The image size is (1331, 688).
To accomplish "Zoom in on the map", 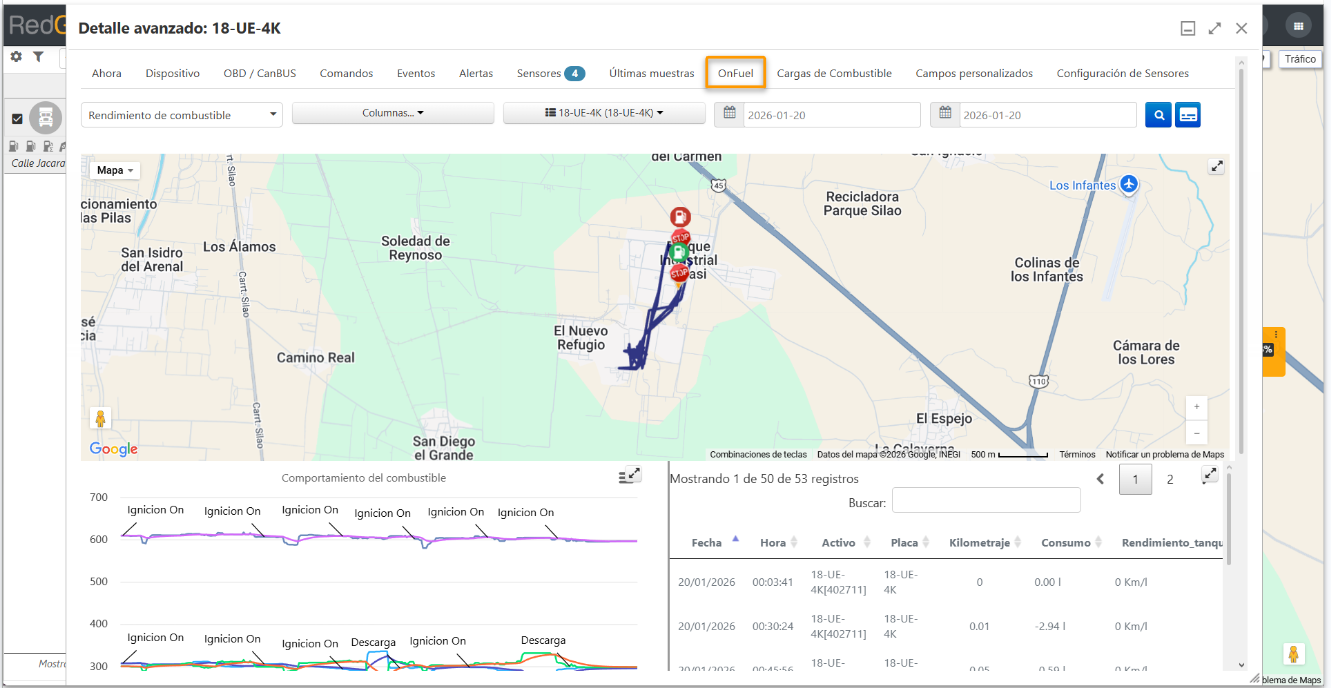I will [x=1197, y=407].
